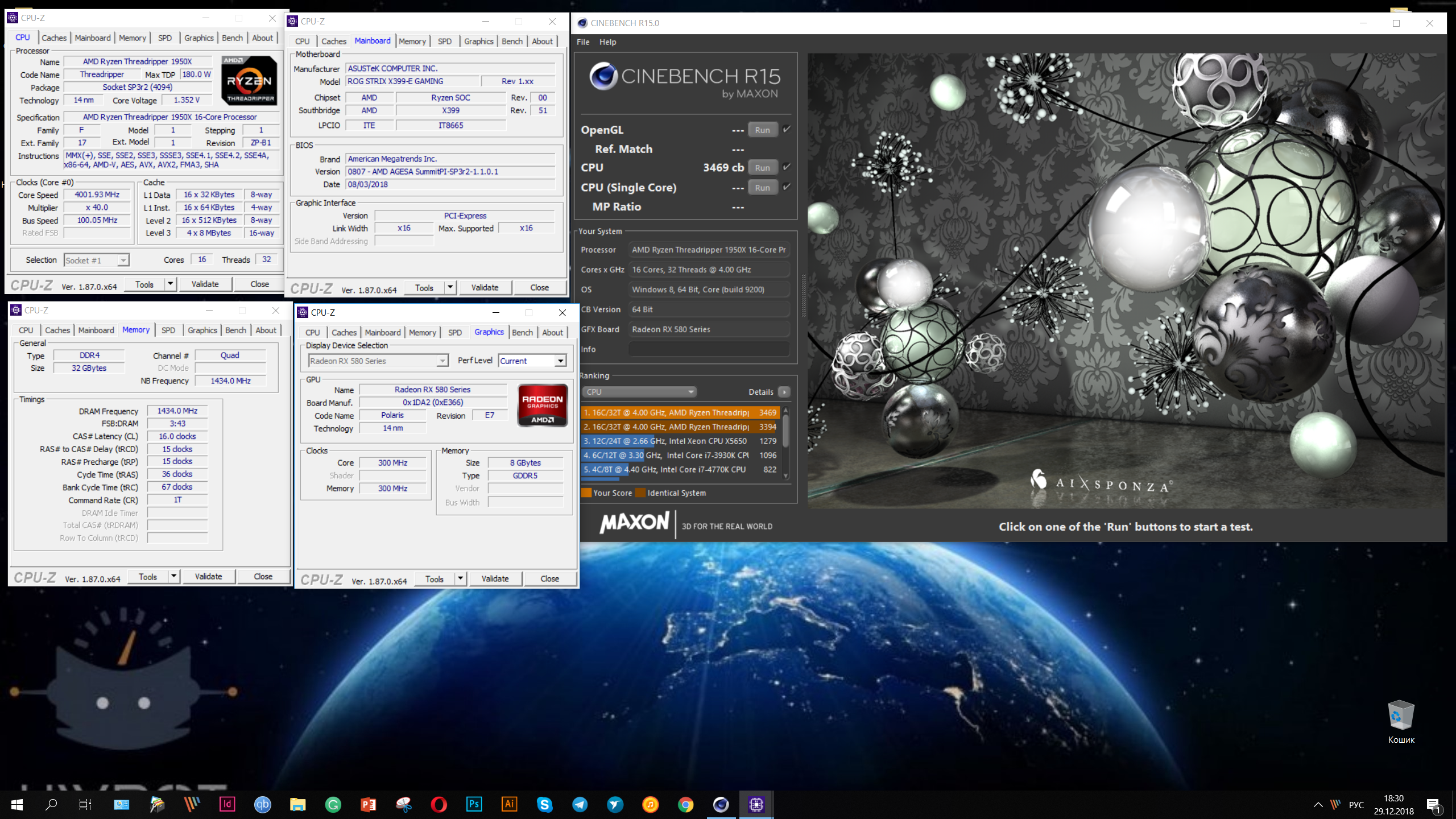Open SPD tab in Mainboard CPU-Z window
This screenshot has height=819, width=1456.
point(445,41)
